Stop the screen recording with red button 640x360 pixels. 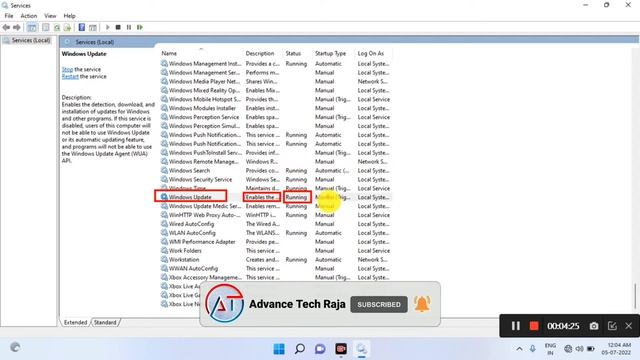[x=533, y=326]
